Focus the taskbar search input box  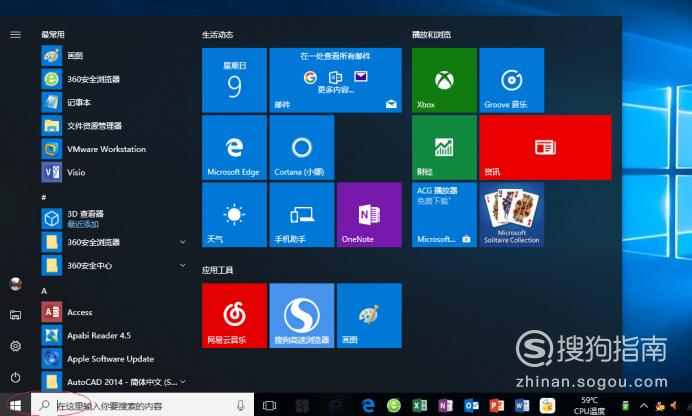coord(143,405)
